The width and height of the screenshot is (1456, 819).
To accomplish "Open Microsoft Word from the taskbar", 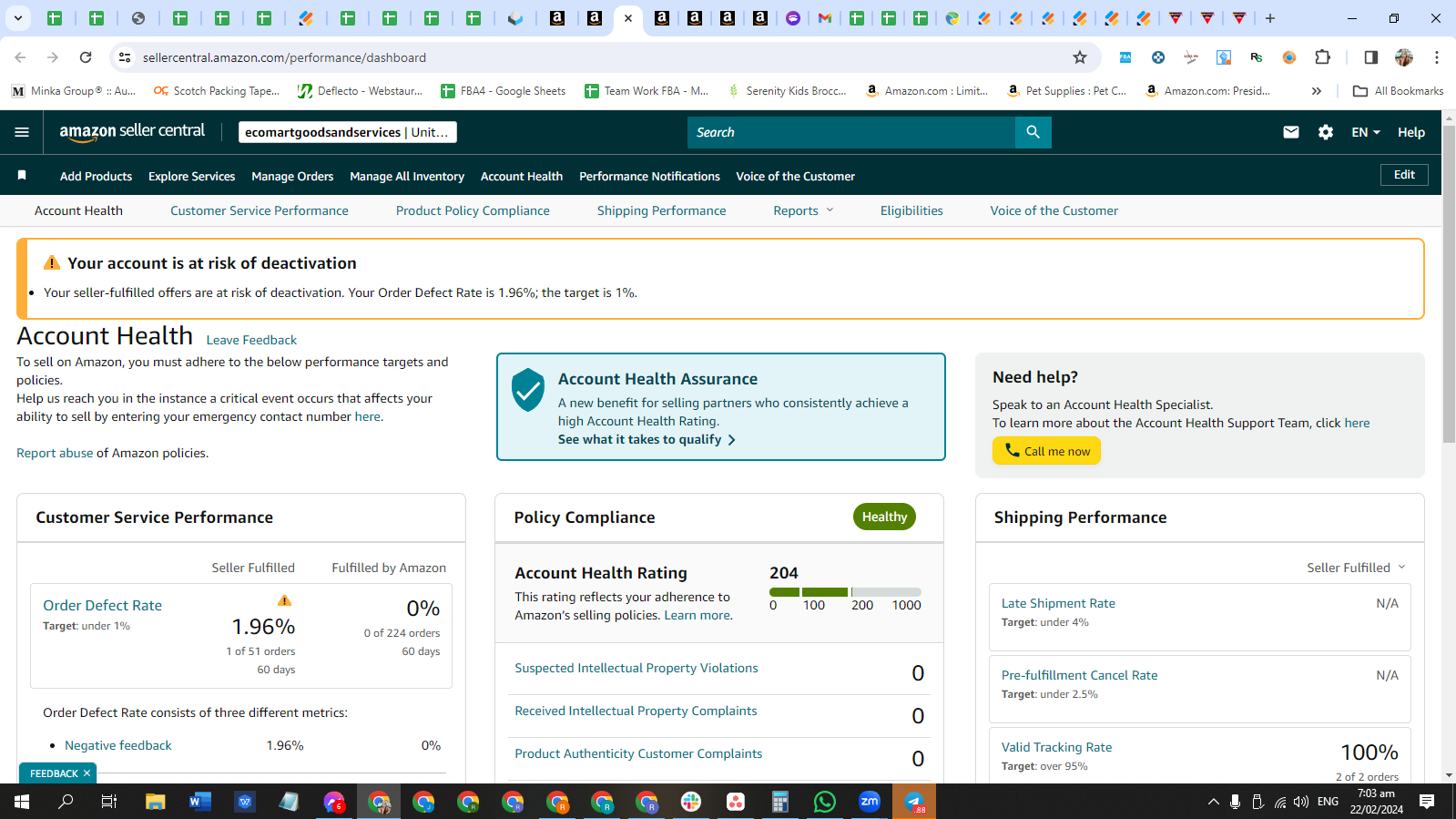I will pos(199,802).
